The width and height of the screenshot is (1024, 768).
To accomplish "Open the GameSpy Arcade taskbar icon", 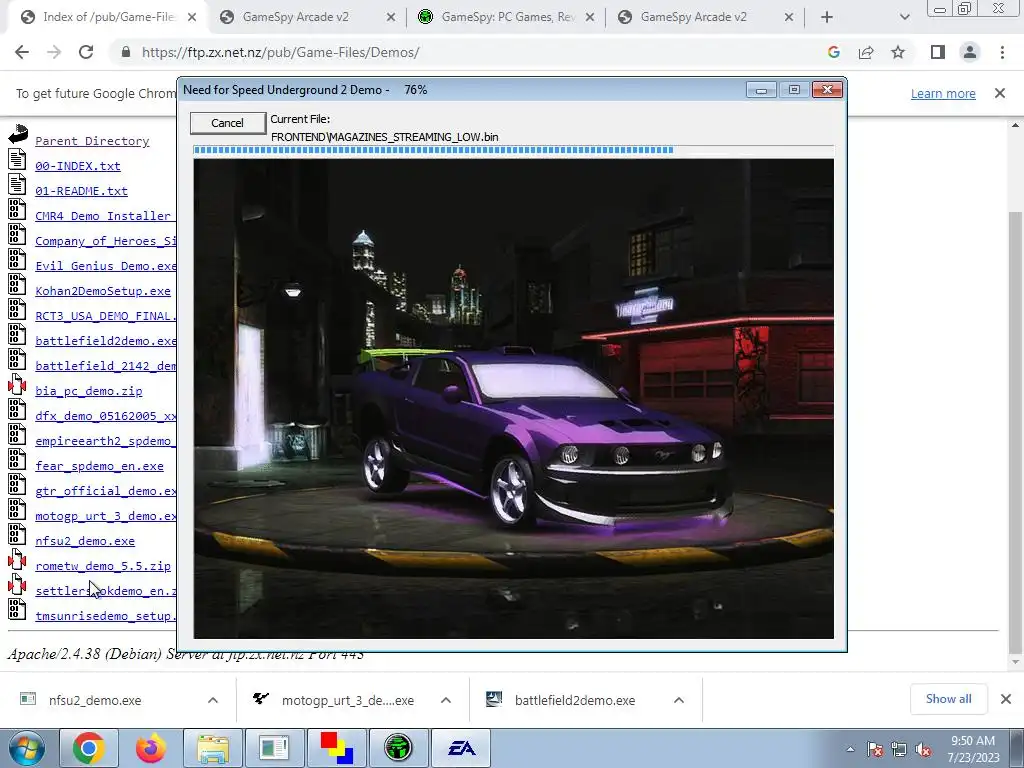I will click(x=398, y=748).
